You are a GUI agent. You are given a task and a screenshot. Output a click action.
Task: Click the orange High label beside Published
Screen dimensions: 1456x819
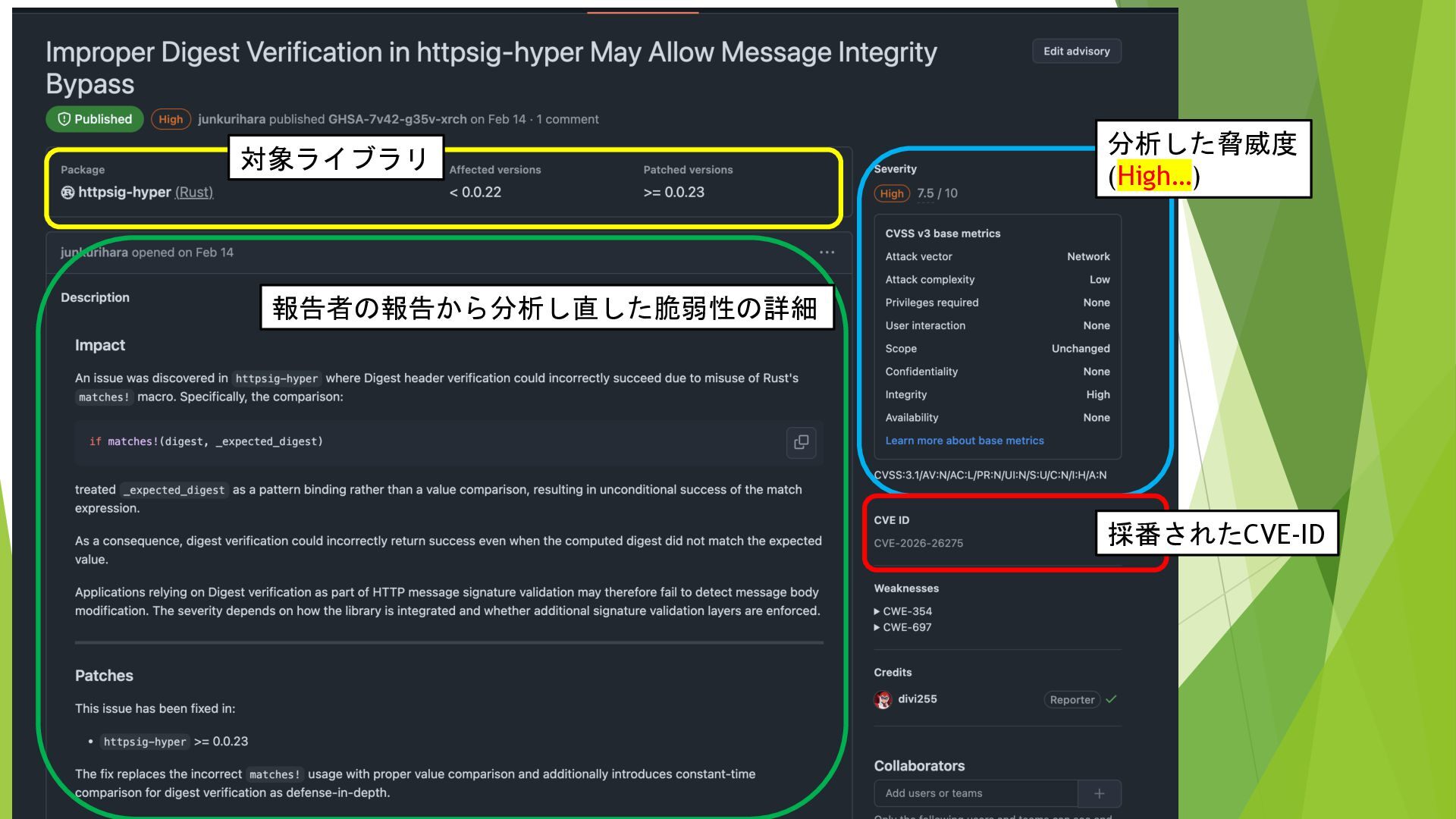(x=171, y=119)
